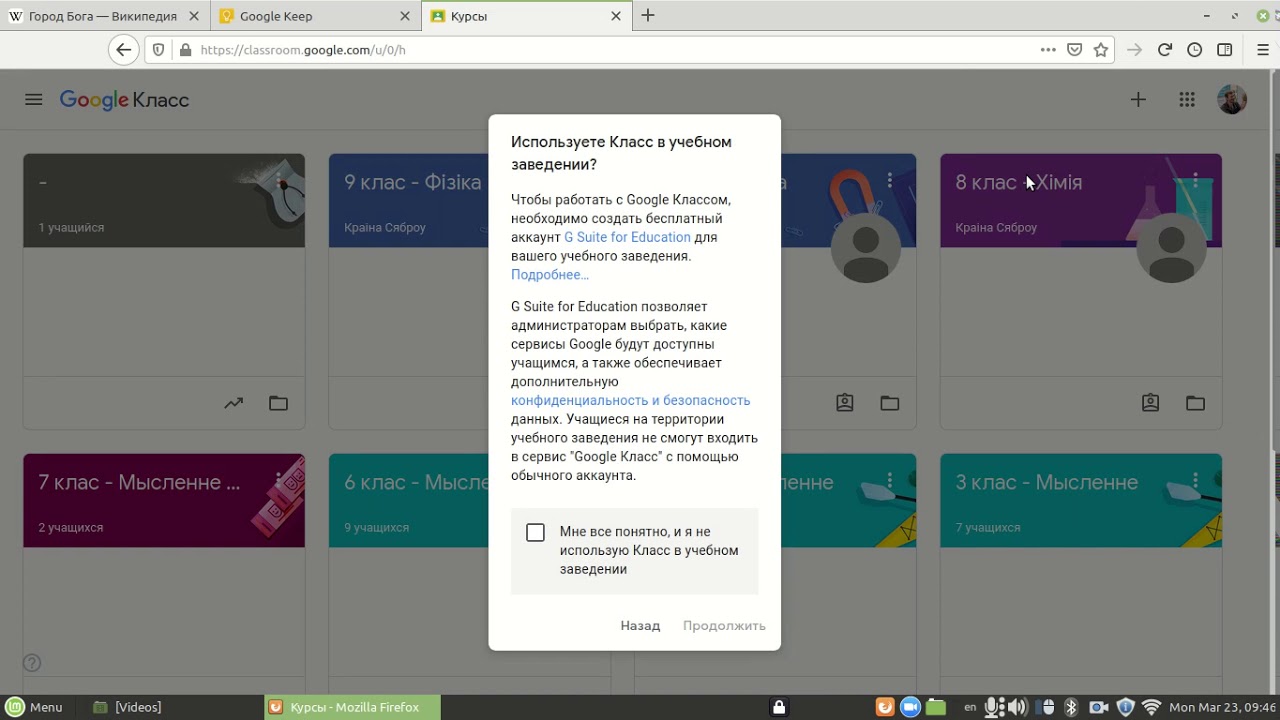Open the volume speaker tray icon

[1019, 707]
